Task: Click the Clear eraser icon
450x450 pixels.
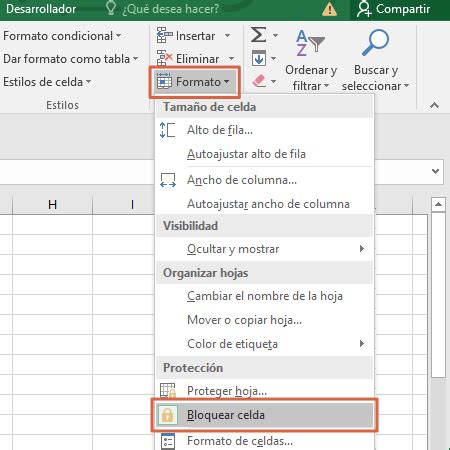Action: tap(259, 81)
